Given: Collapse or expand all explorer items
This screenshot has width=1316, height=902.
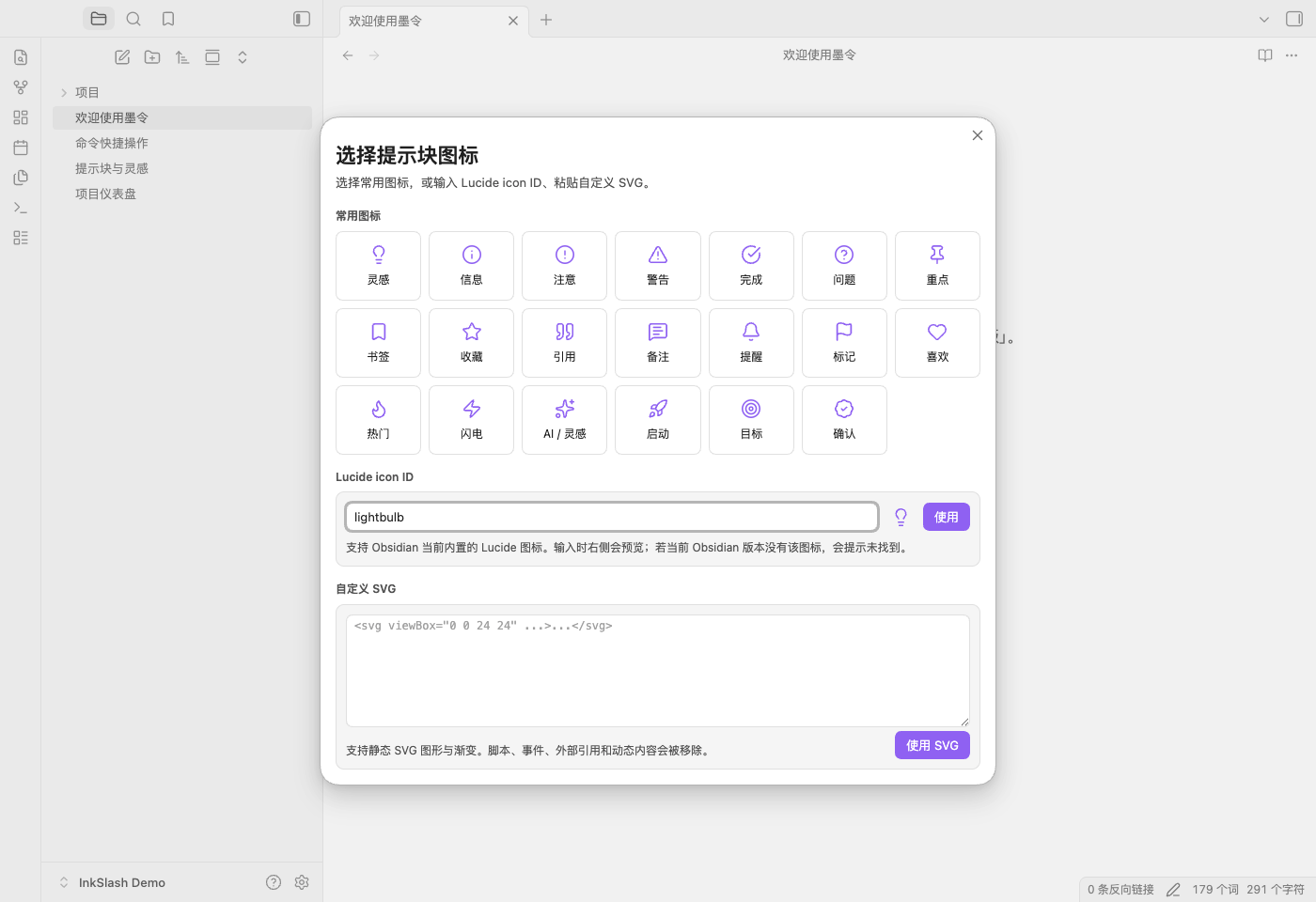Looking at the screenshot, I should [x=243, y=57].
